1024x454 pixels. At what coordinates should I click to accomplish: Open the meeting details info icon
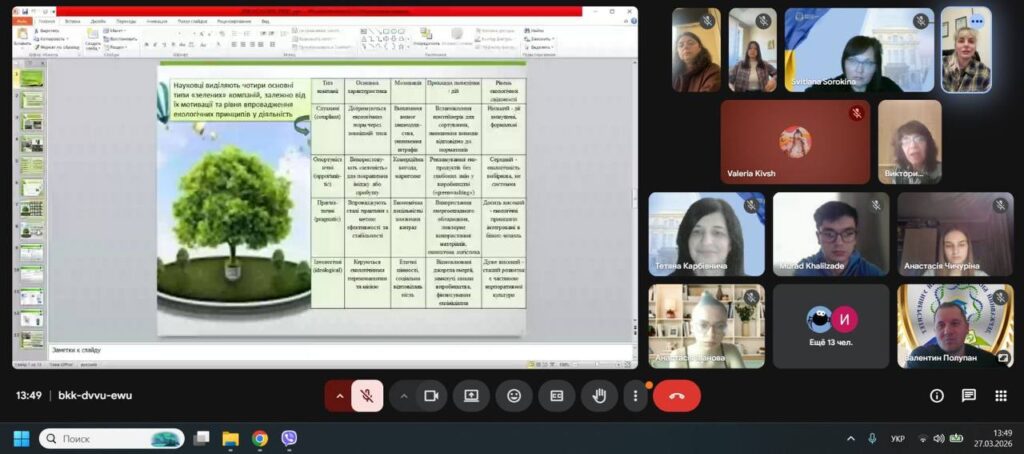pyautogui.click(x=937, y=396)
